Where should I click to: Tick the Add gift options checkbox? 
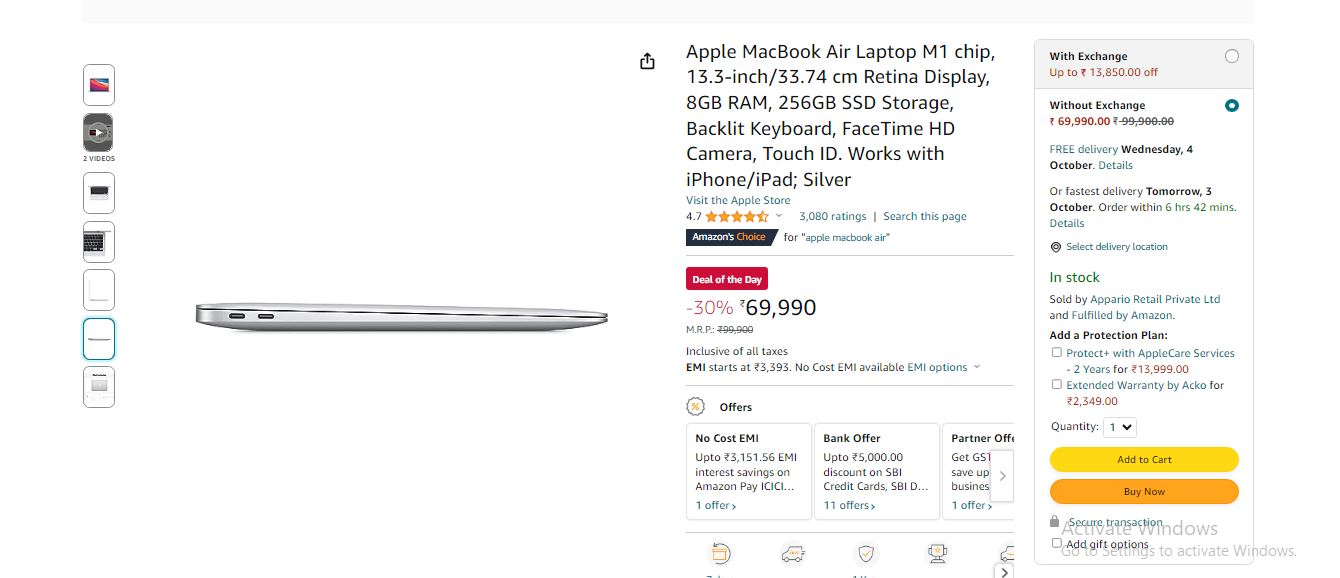click(1057, 543)
